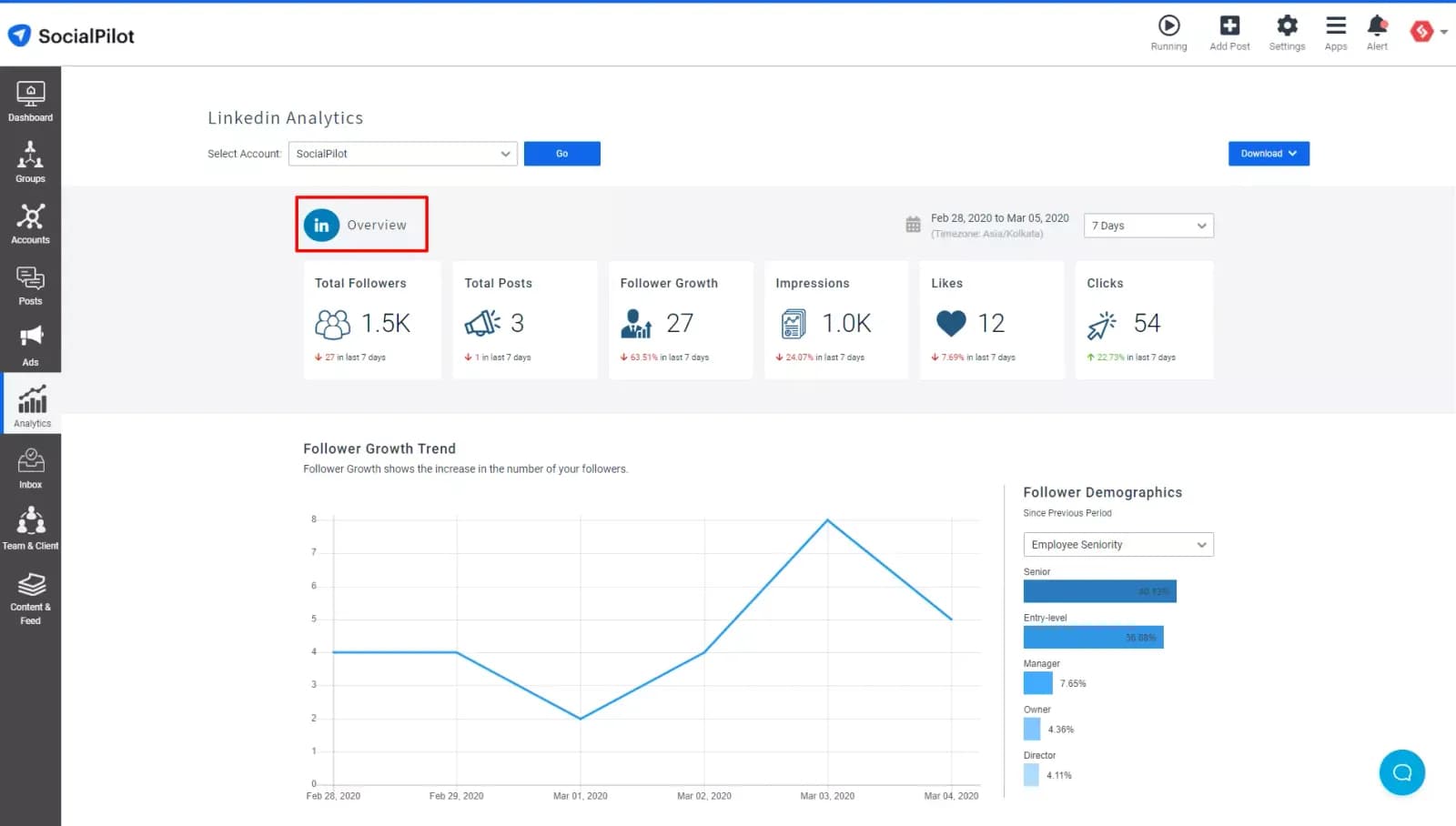Select the LinkedIn Overview tab

click(361, 225)
